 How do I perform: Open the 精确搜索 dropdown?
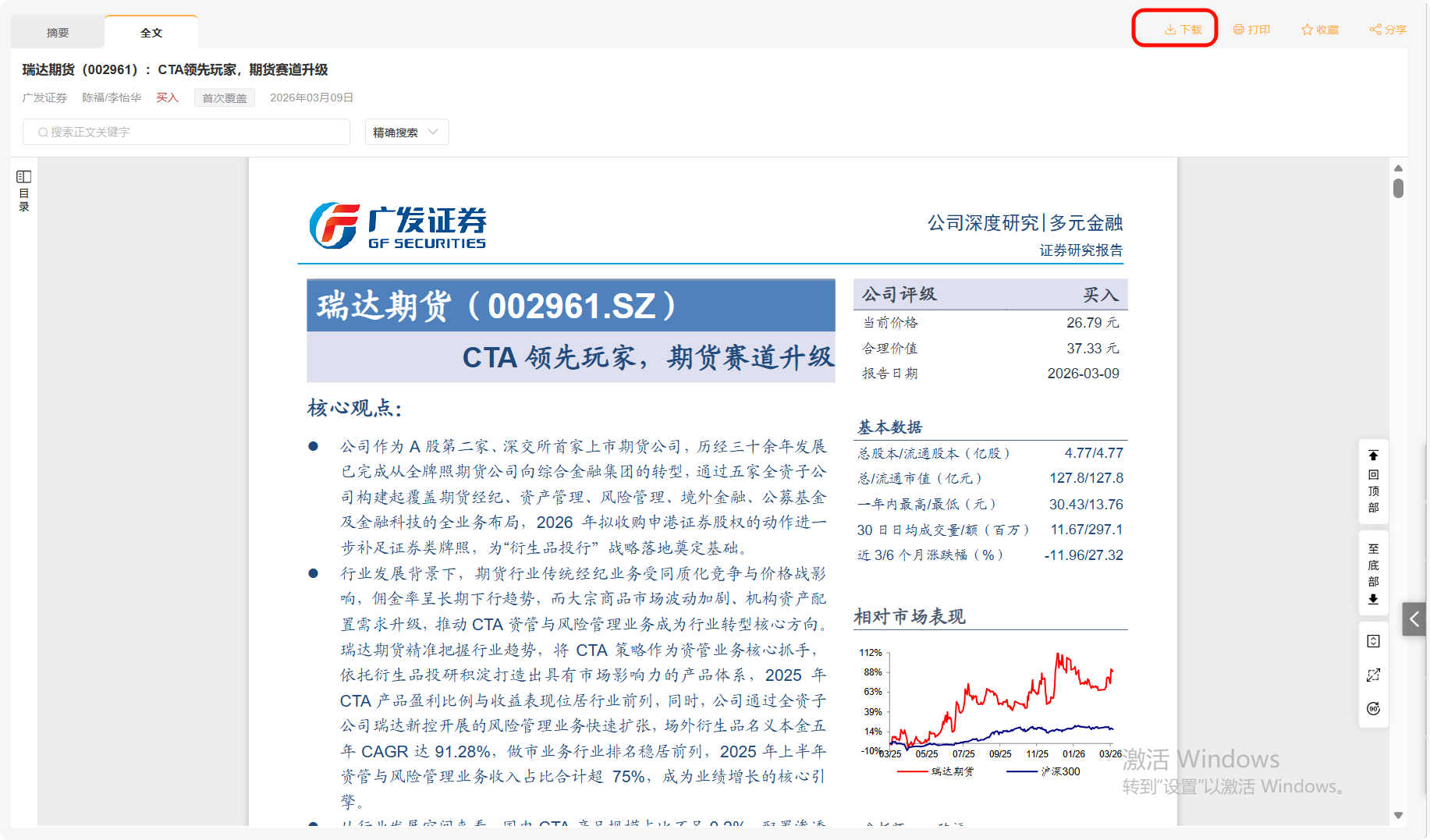[407, 132]
